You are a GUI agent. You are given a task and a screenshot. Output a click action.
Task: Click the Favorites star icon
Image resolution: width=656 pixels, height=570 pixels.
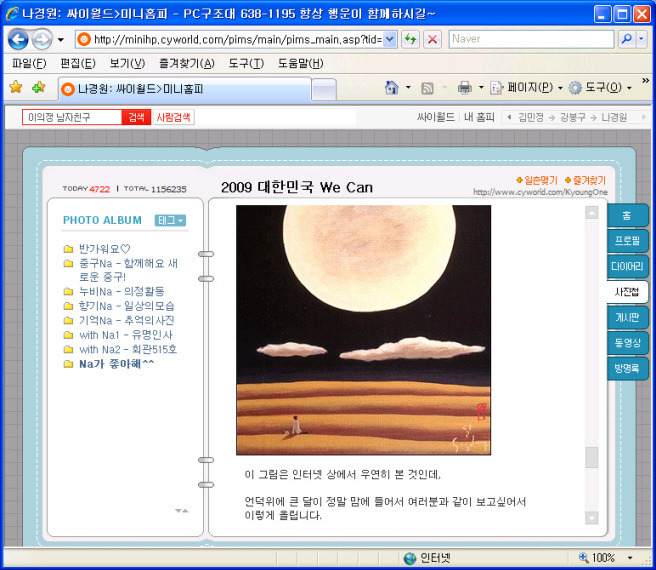coord(15,87)
